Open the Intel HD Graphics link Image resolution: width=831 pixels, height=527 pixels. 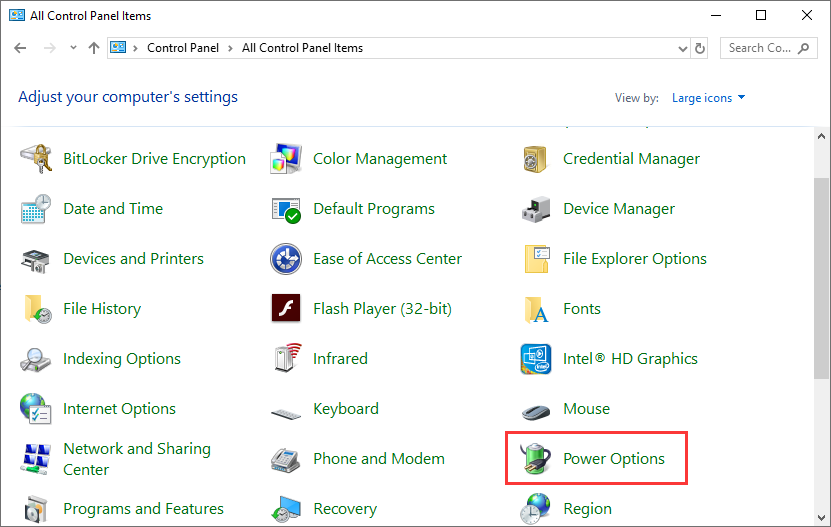(x=630, y=359)
